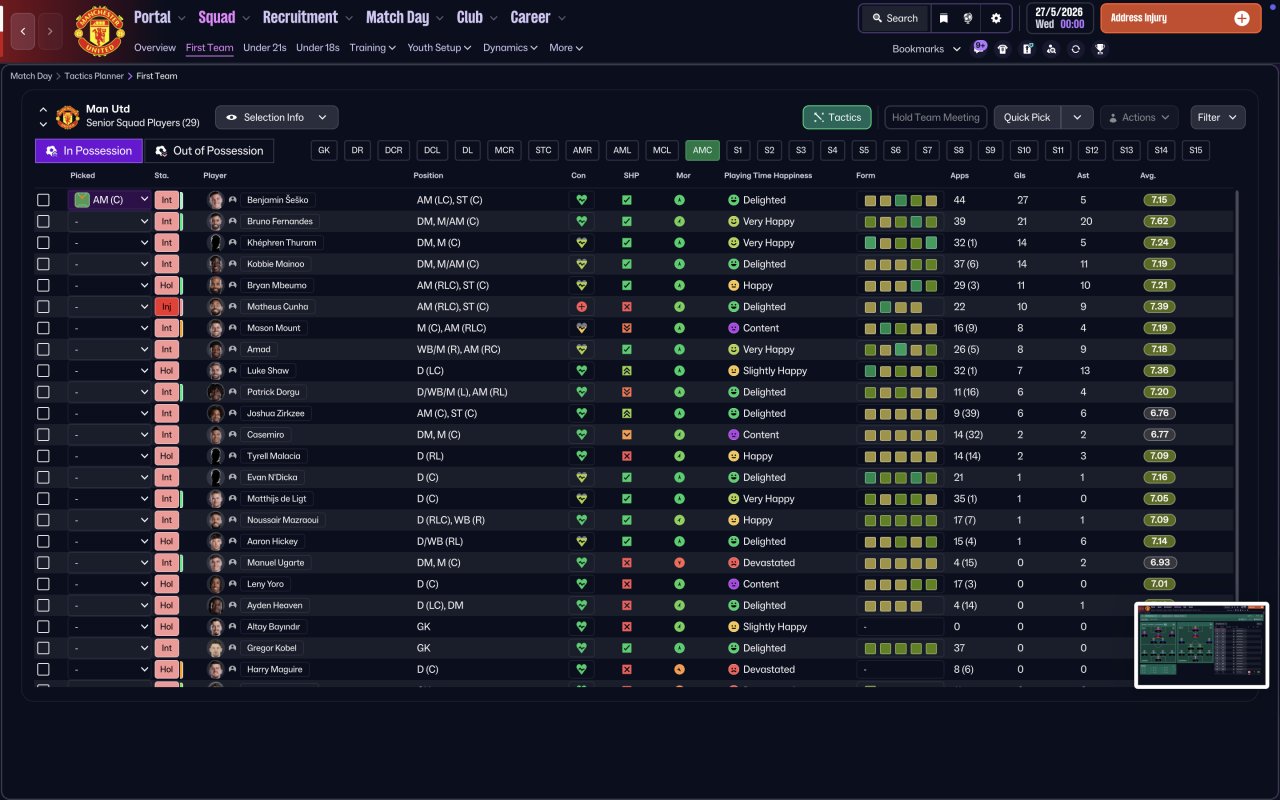
Task: Click the shirt icon in bookmarks row
Action: [x=1003, y=48]
